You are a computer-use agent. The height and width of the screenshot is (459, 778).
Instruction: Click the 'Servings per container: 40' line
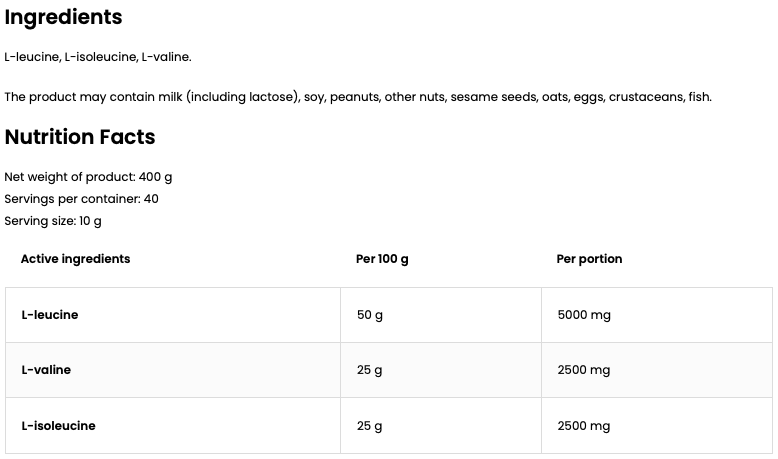(81, 199)
